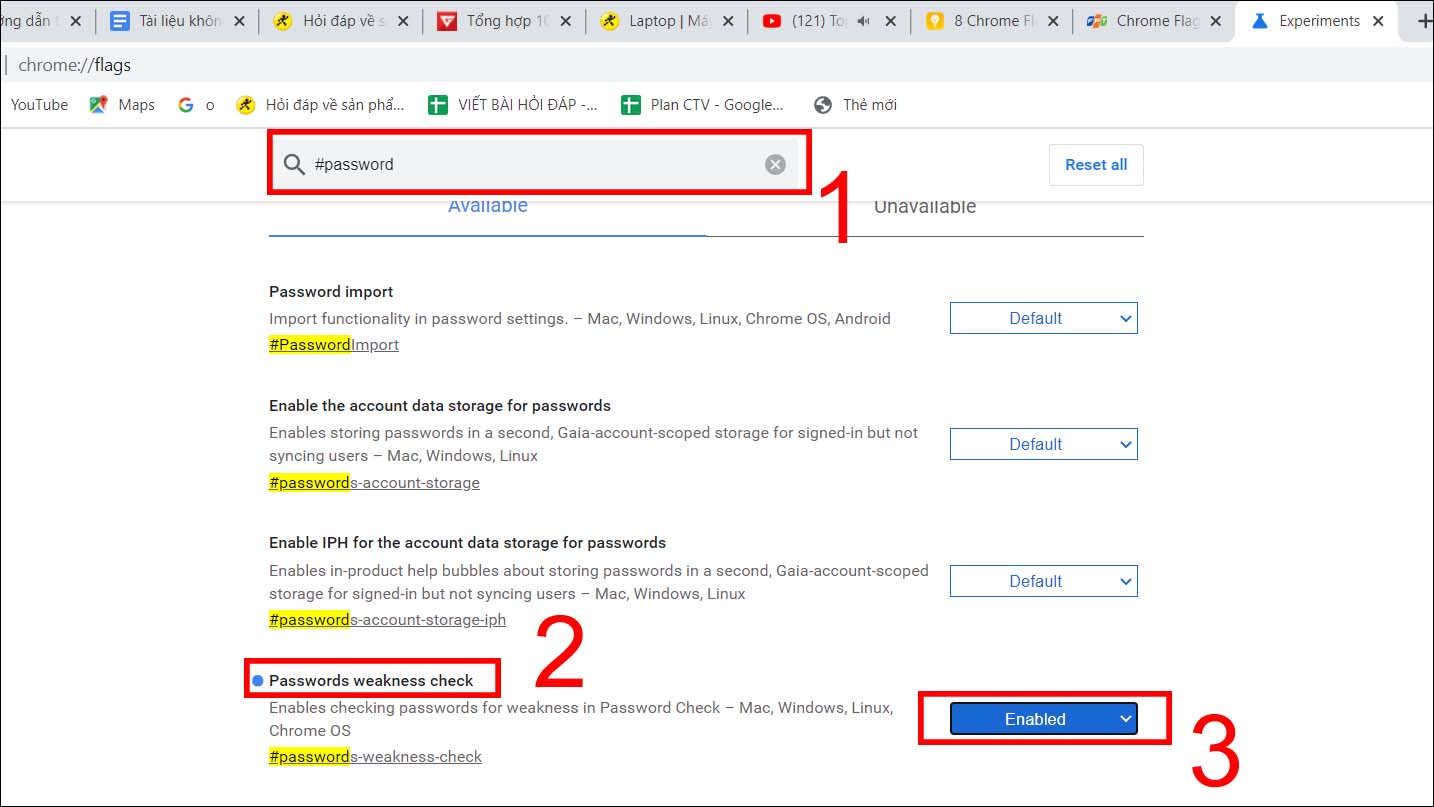Close the Hỏi đáp về tab
This screenshot has width=1434, height=807.
coord(403,21)
